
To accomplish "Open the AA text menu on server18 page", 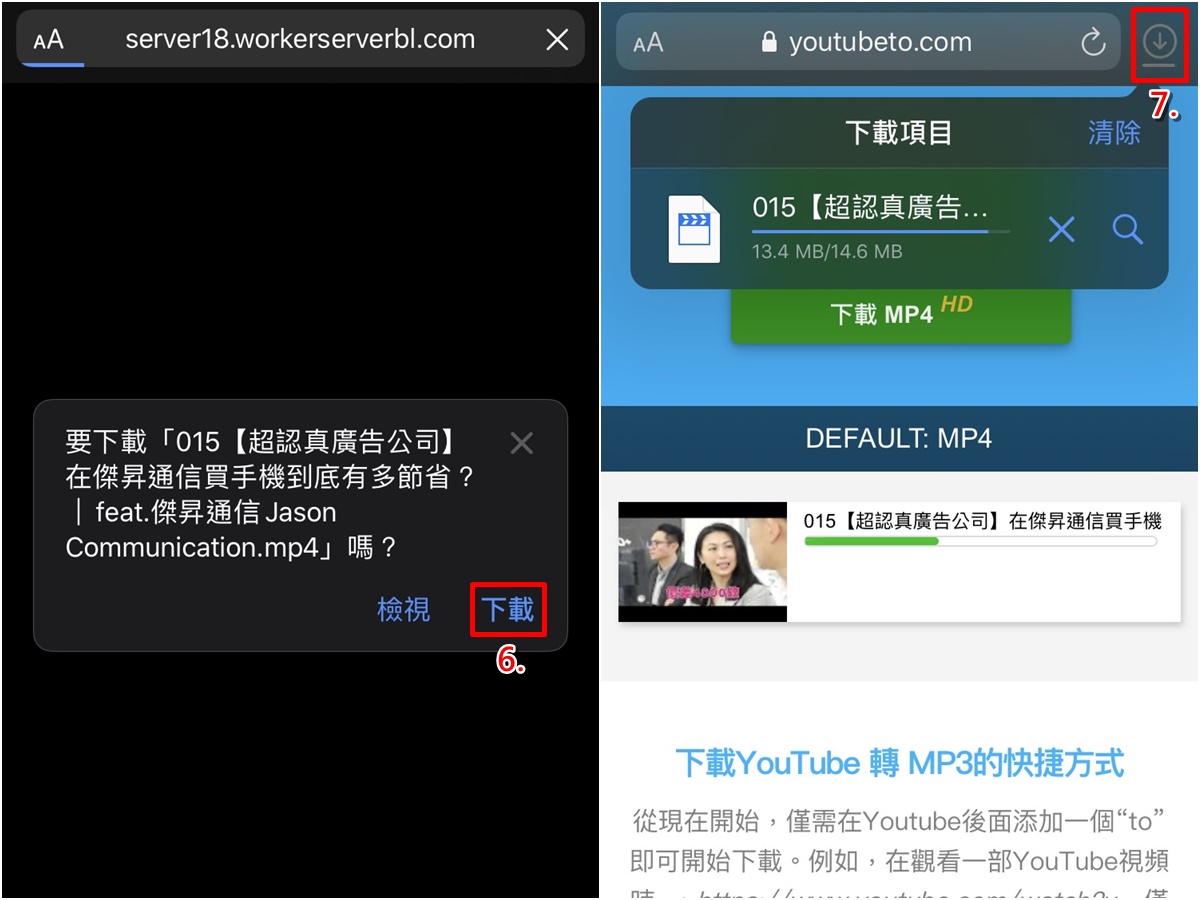I will point(48,40).
